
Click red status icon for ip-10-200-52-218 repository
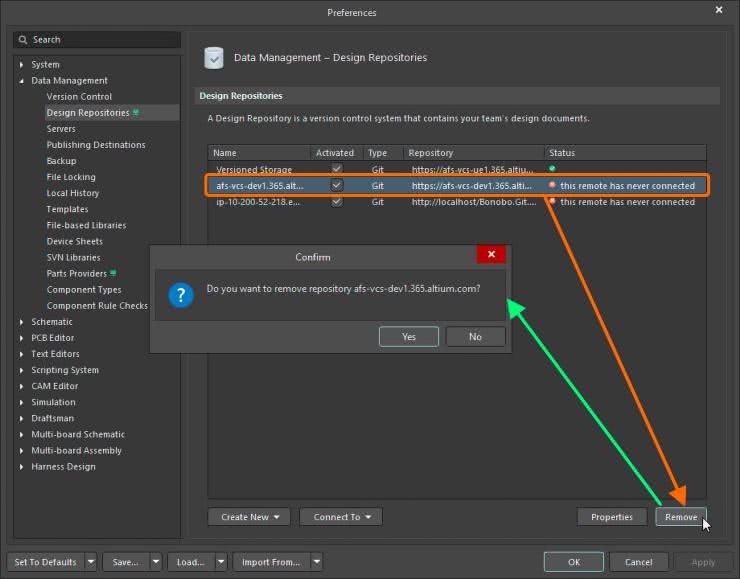coord(552,202)
